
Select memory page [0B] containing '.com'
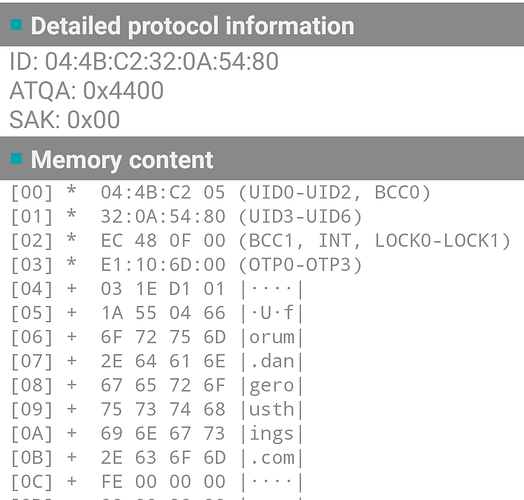[157, 458]
